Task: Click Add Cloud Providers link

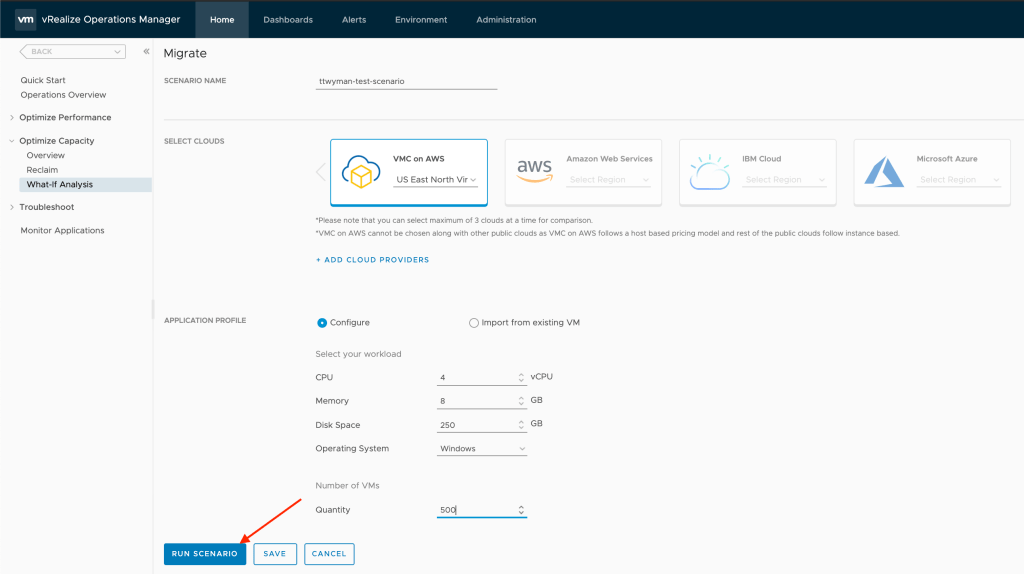Action: (372, 260)
